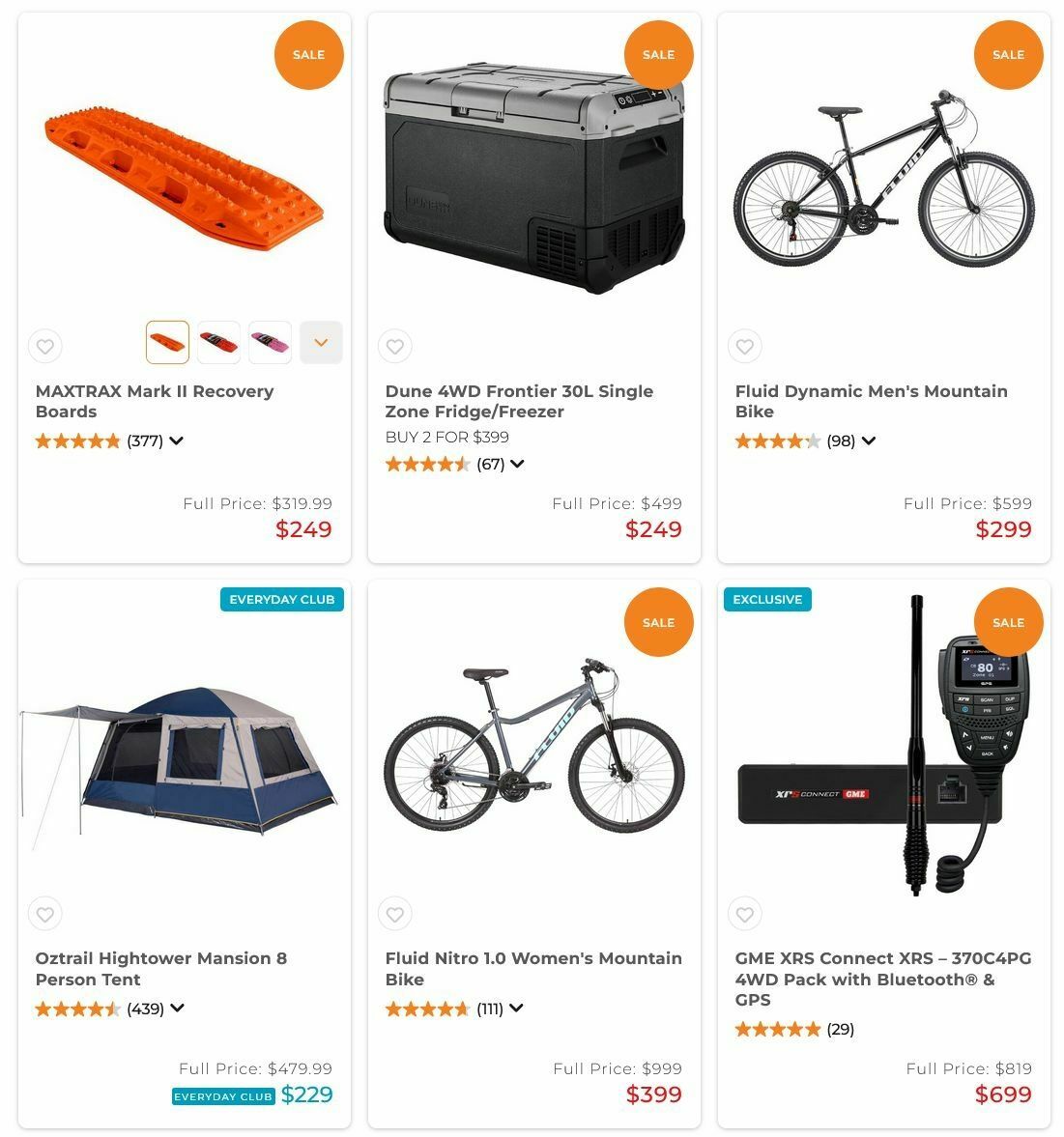Click the EXCLUSIVE tag on GME pack

(x=767, y=599)
